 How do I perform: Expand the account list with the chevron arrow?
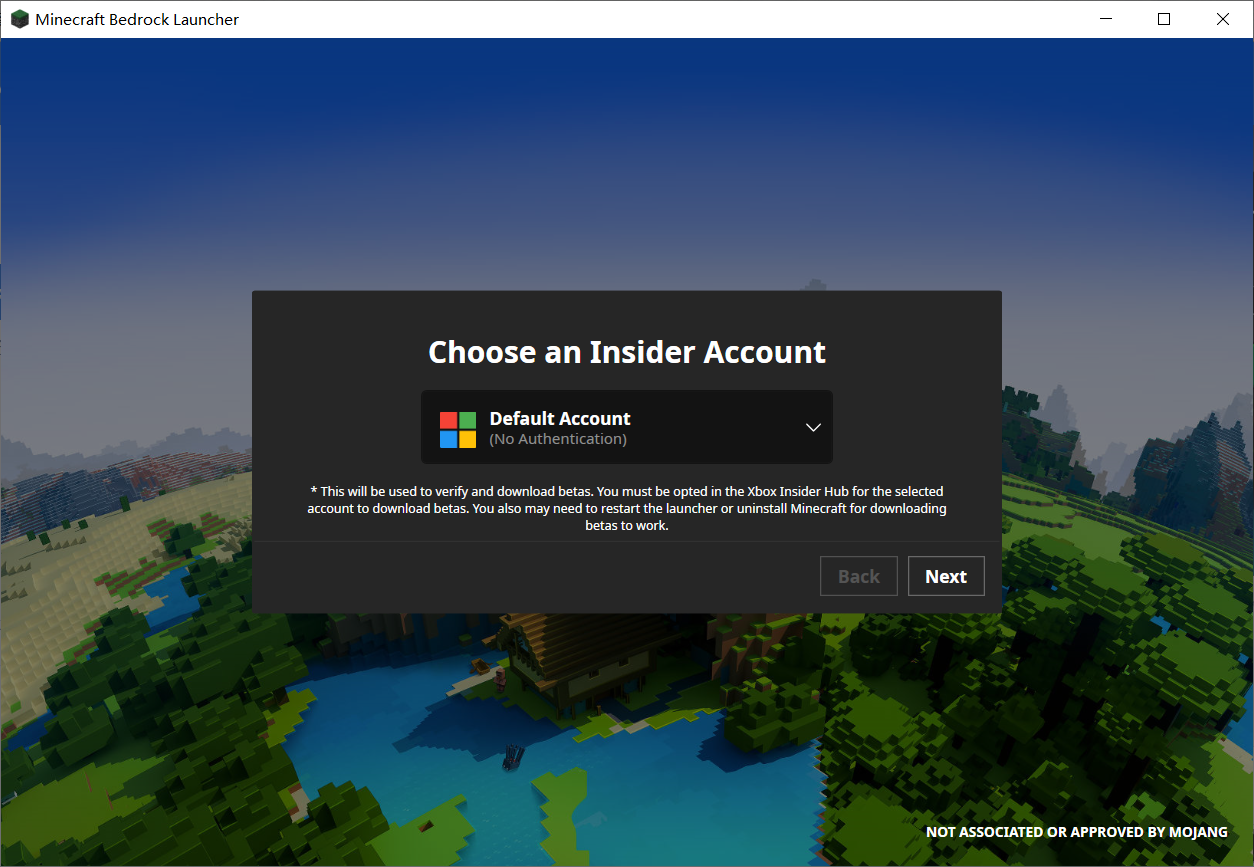click(813, 427)
